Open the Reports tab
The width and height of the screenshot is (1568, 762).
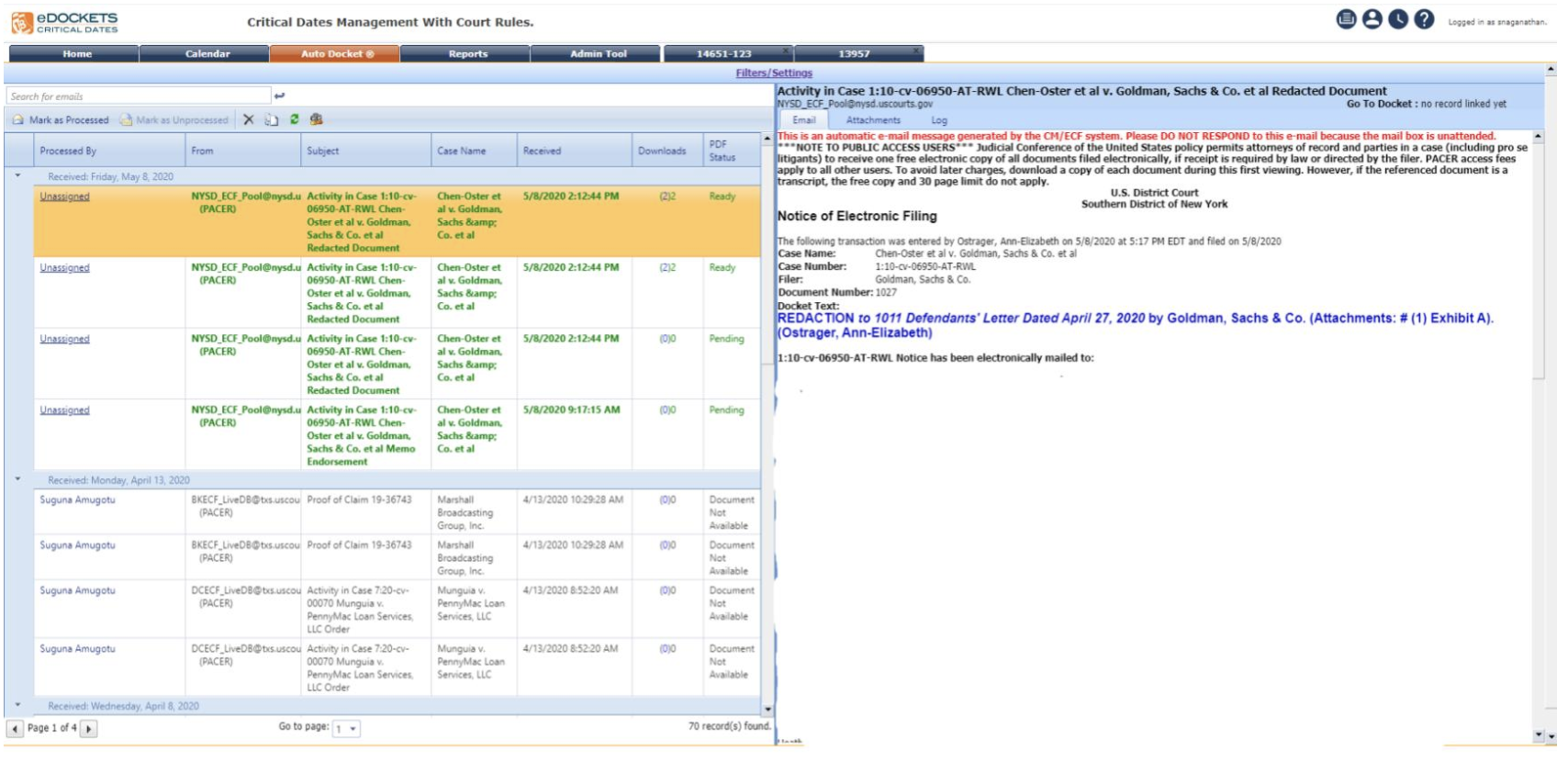465,54
